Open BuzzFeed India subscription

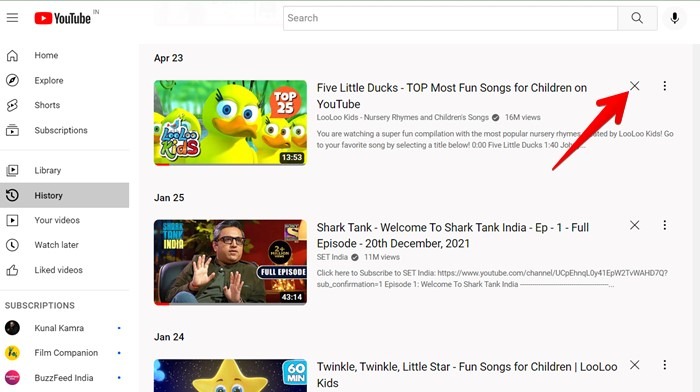click(x=65, y=378)
